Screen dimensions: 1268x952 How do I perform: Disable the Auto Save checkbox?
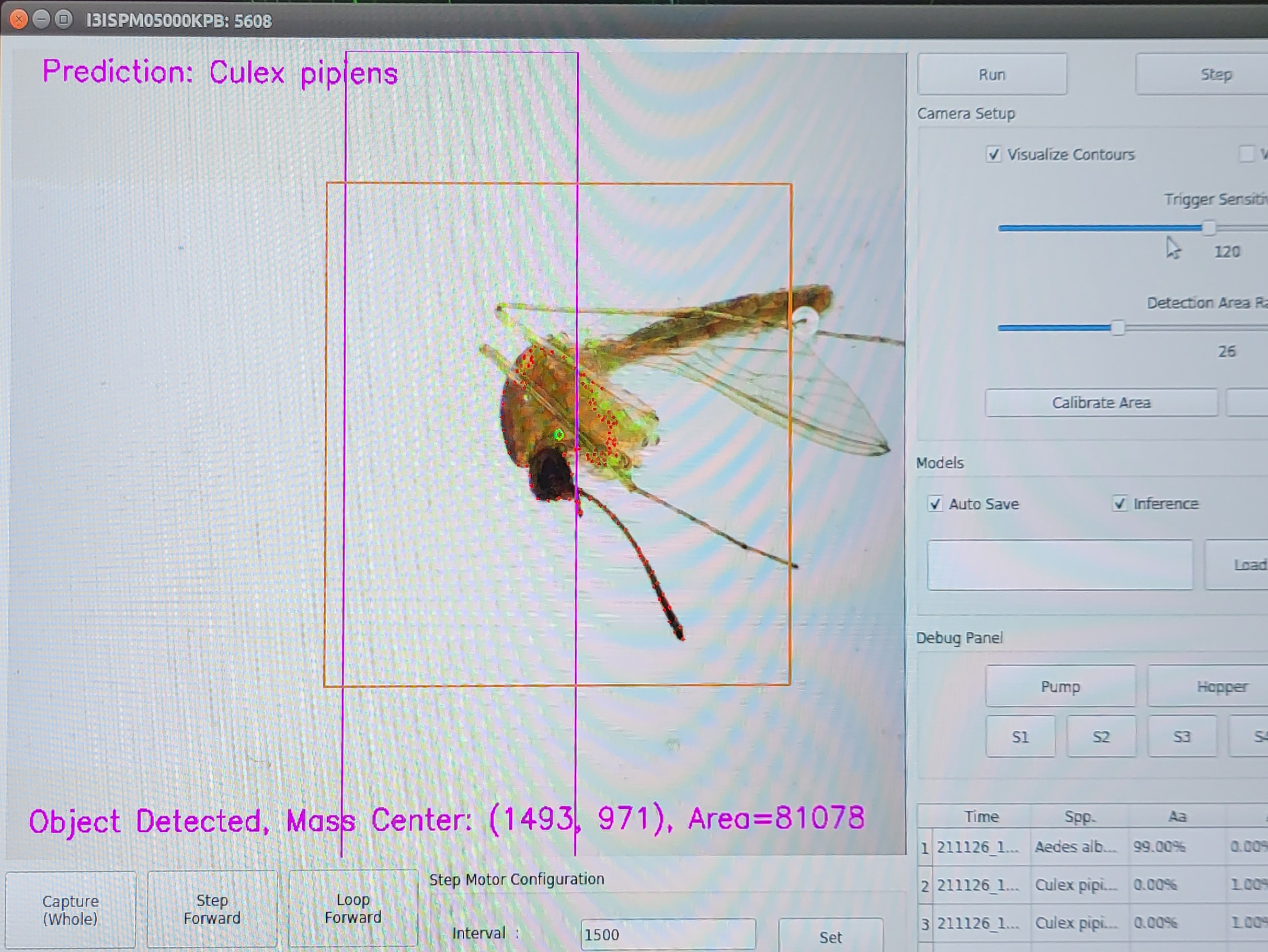pyautogui.click(x=935, y=504)
